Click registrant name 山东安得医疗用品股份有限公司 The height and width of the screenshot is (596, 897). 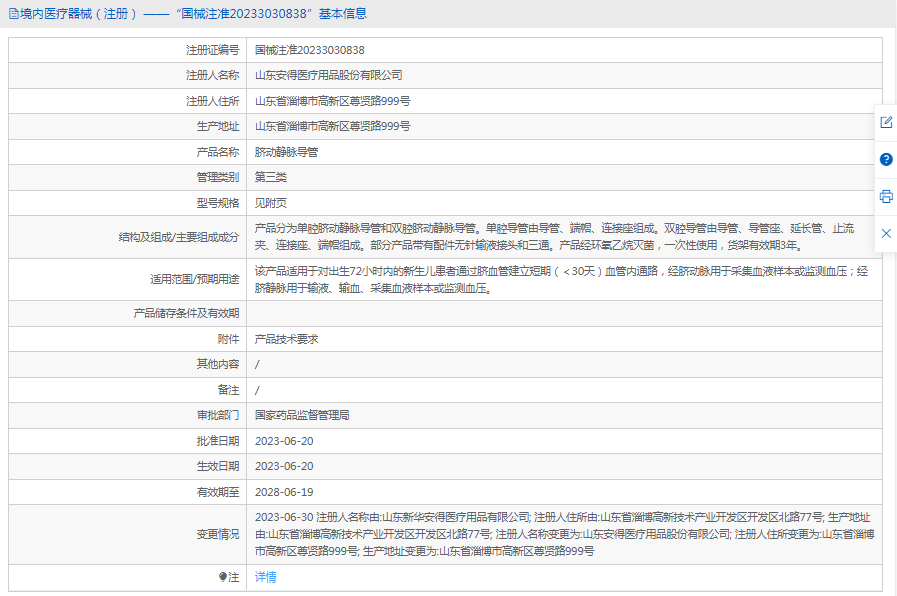[x=328, y=76]
